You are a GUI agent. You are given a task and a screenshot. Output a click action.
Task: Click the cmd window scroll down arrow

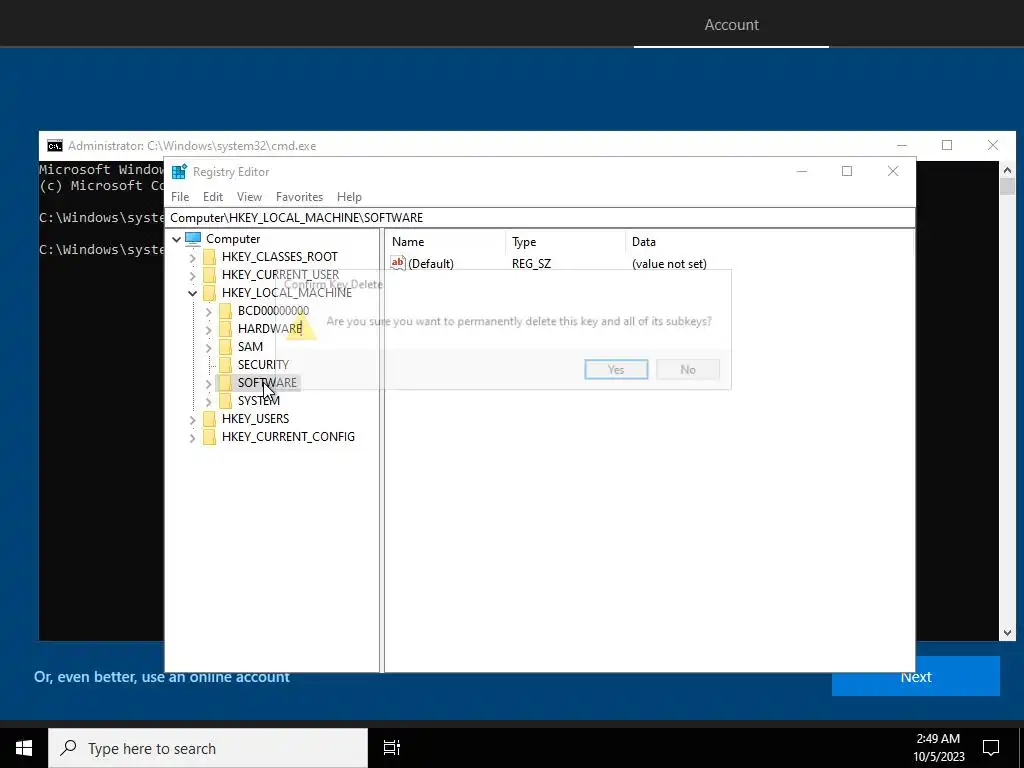(1006, 632)
